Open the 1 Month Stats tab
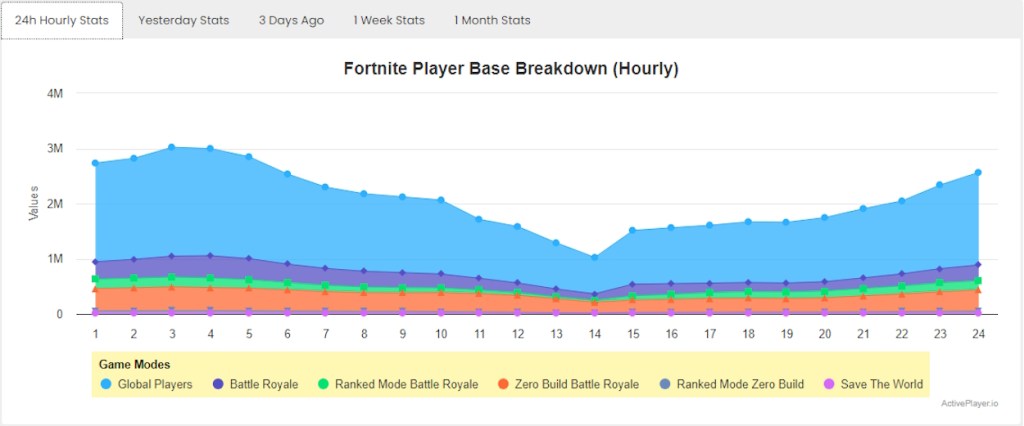The width and height of the screenshot is (1024, 426). pyautogui.click(x=492, y=20)
